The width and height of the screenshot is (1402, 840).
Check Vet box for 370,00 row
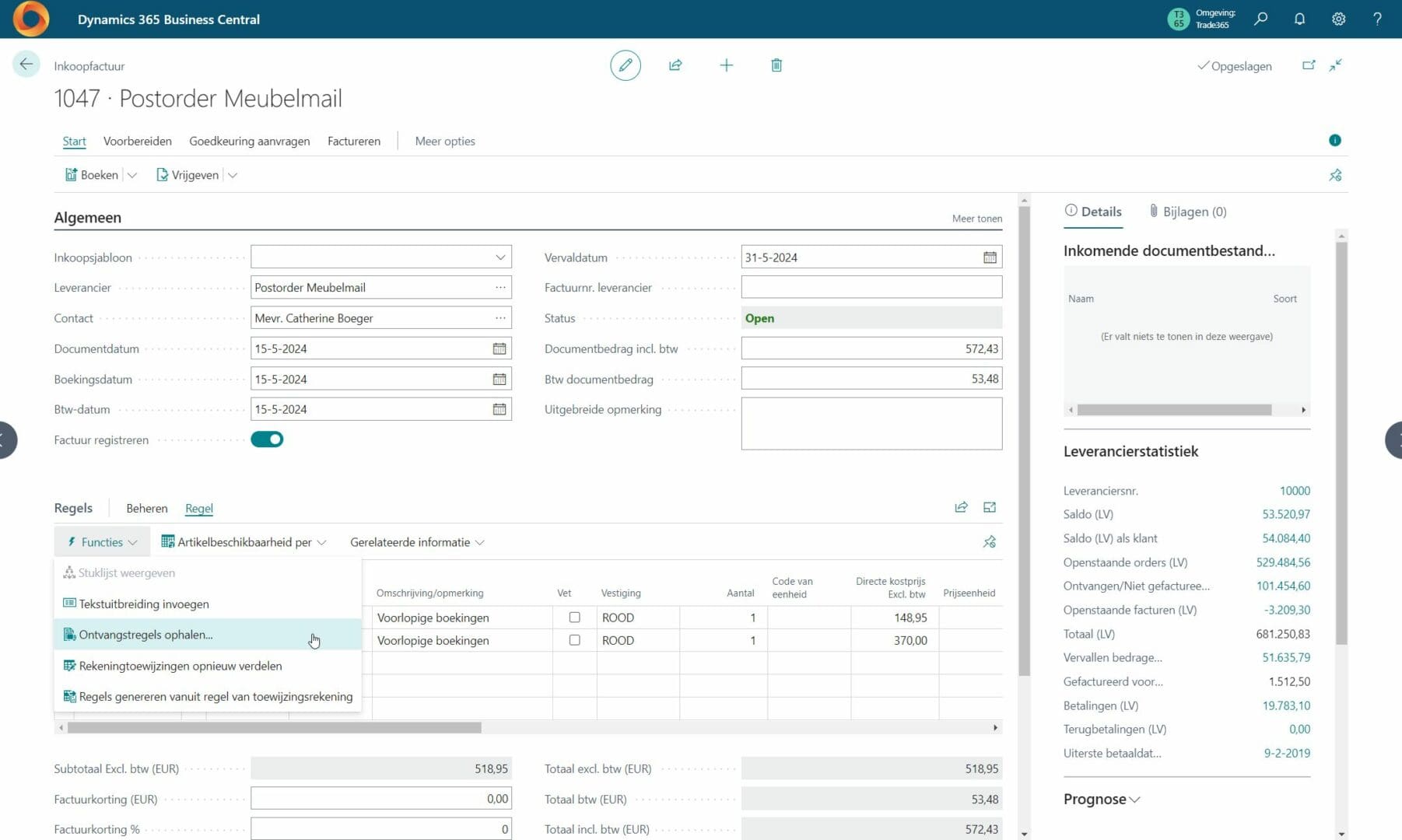click(574, 640)
